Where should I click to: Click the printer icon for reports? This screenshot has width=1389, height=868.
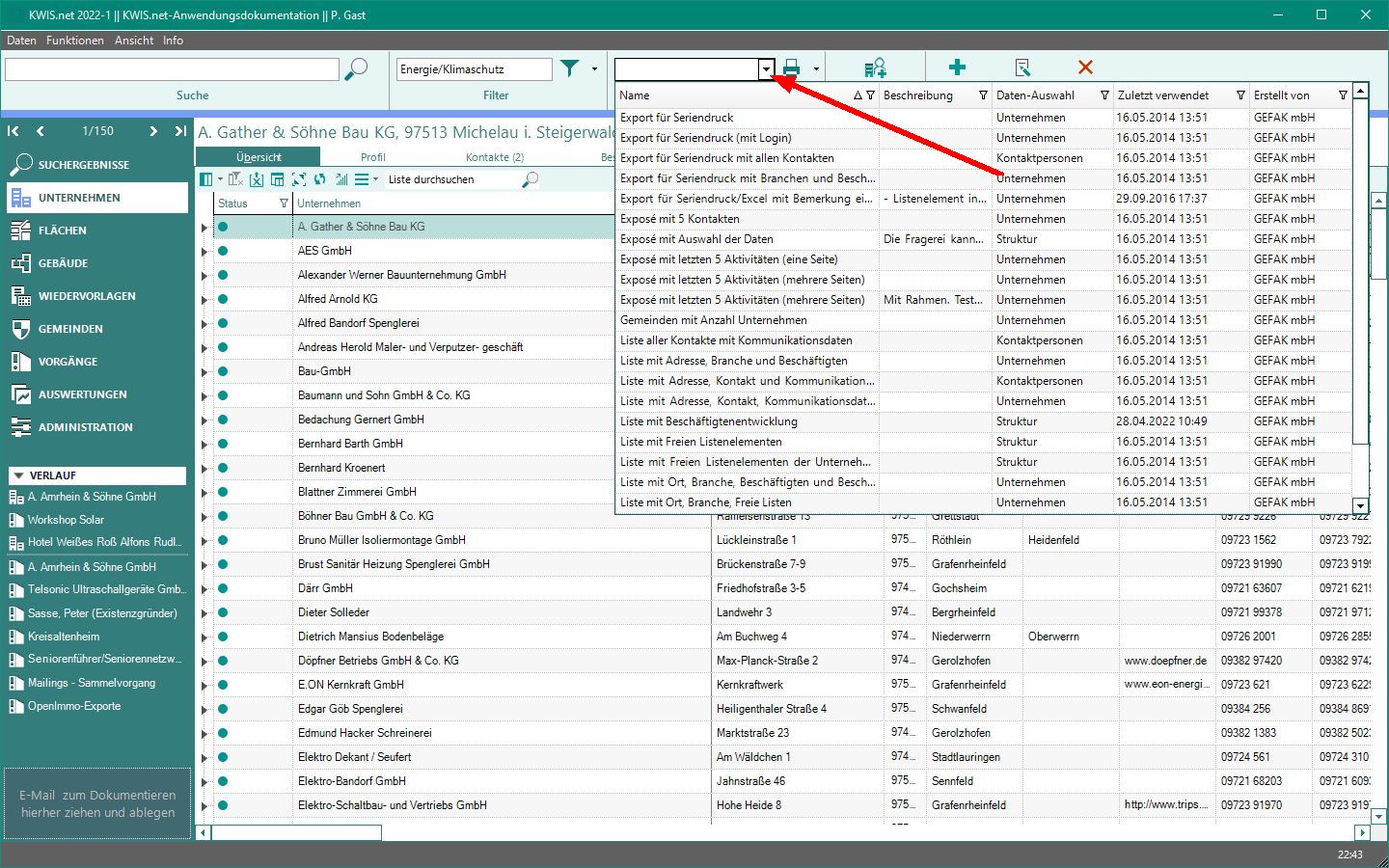[792, 68]
